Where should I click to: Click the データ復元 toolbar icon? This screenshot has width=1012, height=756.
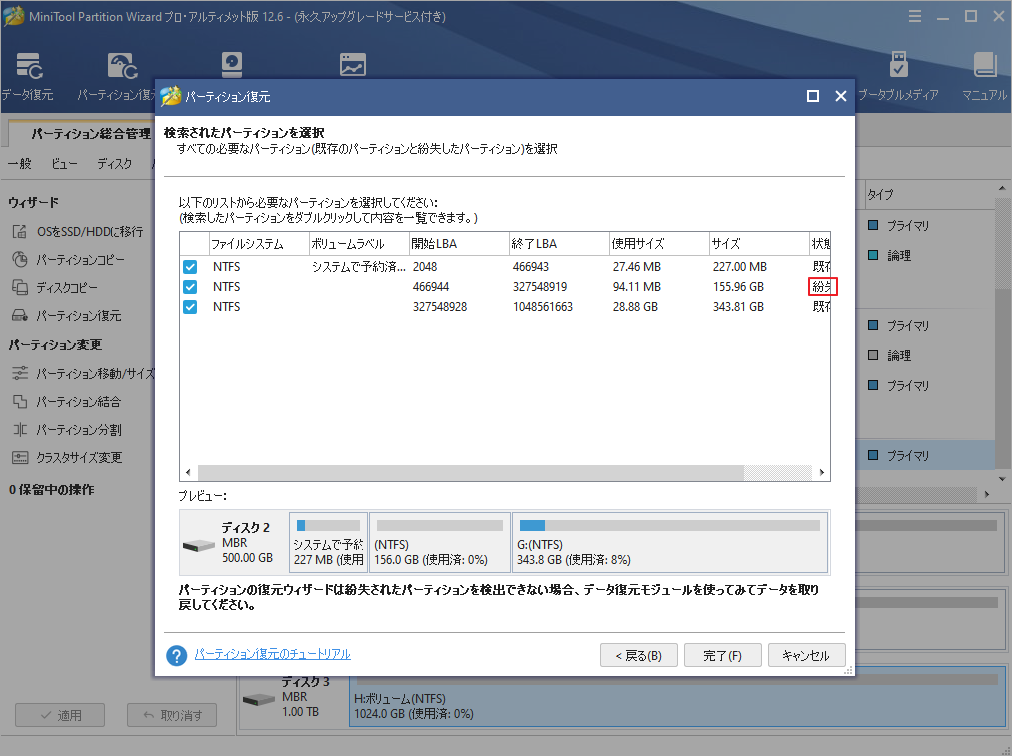point(29,67)
